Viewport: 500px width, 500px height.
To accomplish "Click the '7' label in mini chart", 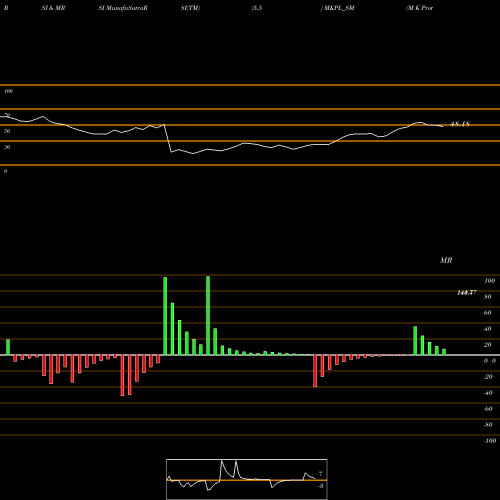I will pos(321,474).
